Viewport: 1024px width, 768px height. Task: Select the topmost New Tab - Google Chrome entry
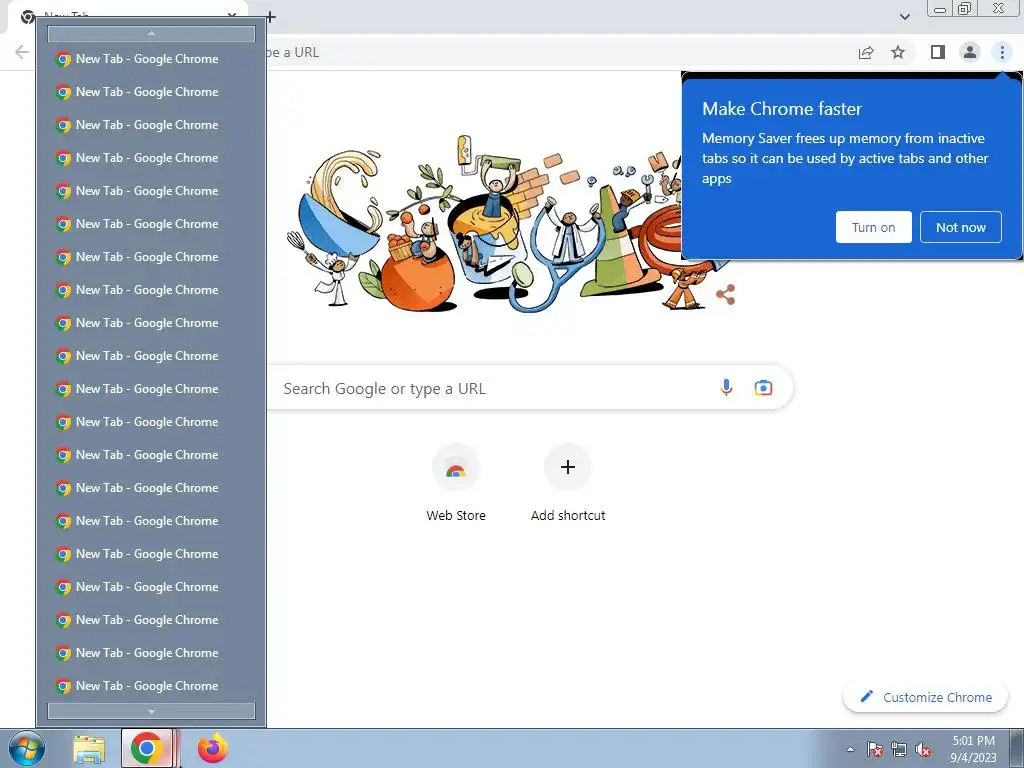click(x=151, y=59)
